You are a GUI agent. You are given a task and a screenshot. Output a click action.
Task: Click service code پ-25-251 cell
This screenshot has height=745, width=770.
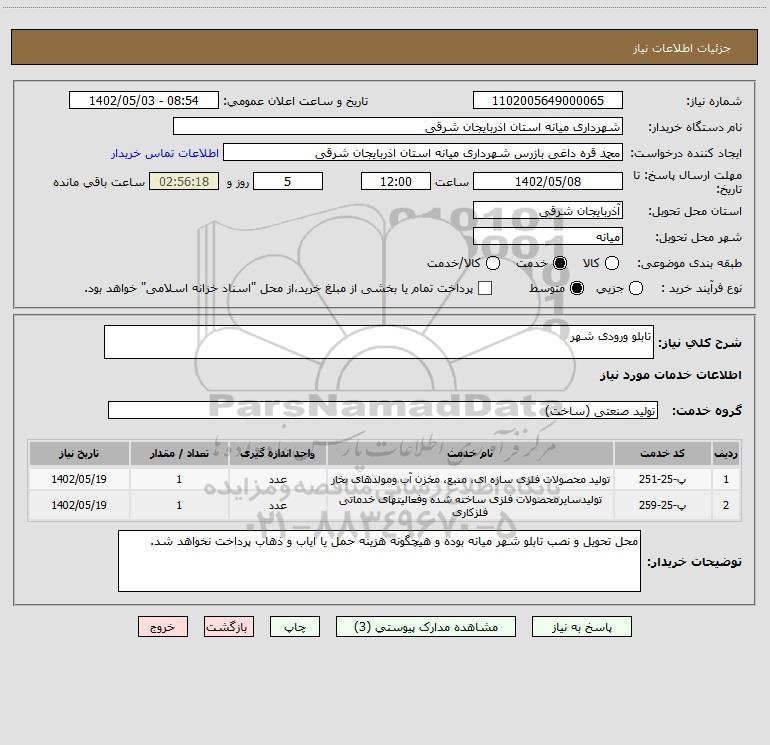click(662, 479)
